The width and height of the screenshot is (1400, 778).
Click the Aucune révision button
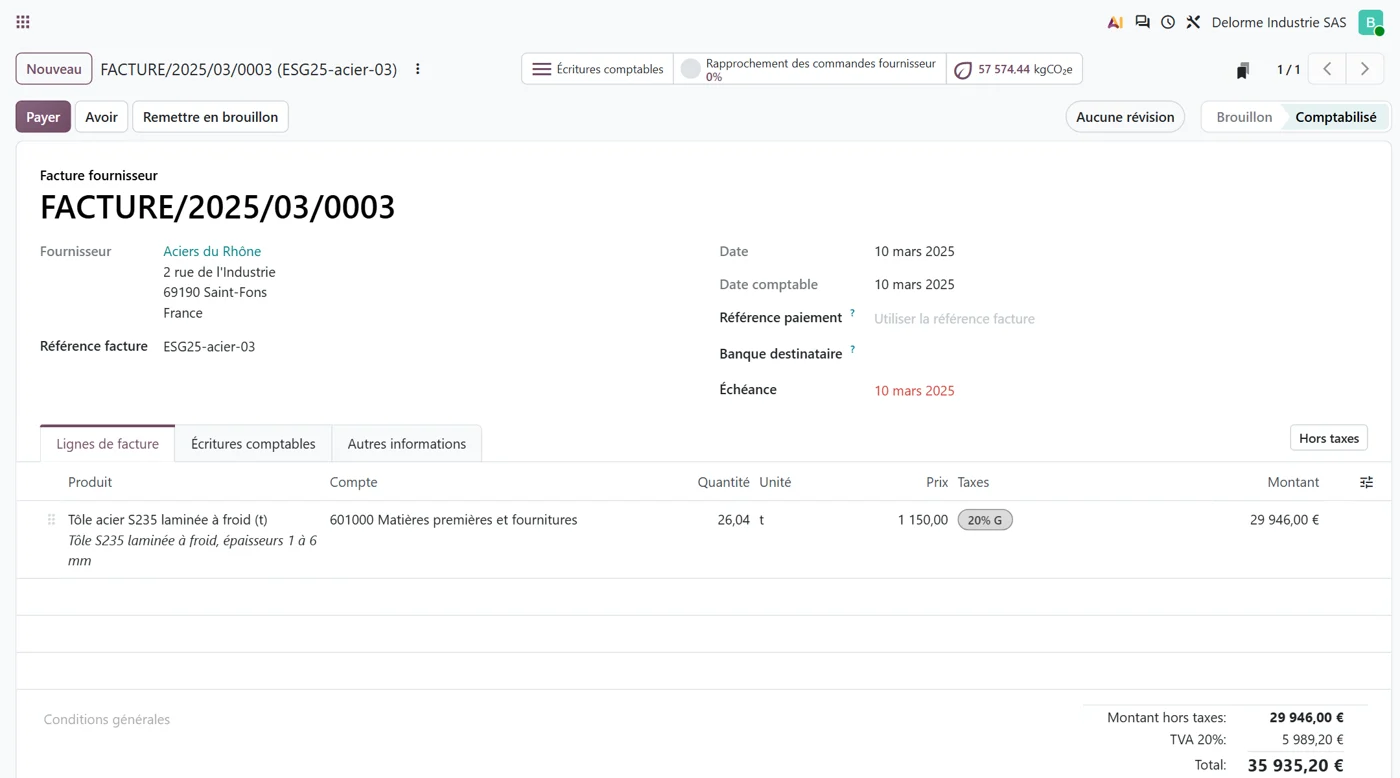(1125, 117)
